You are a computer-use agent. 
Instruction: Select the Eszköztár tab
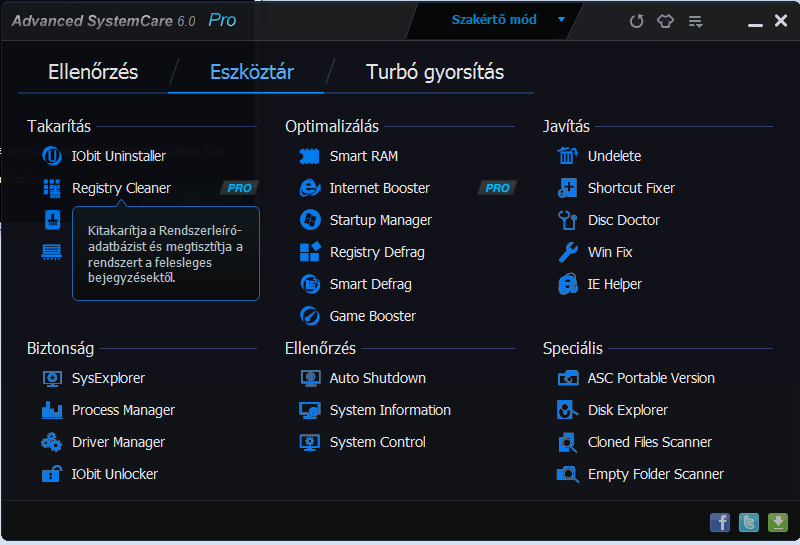(252, 72)
